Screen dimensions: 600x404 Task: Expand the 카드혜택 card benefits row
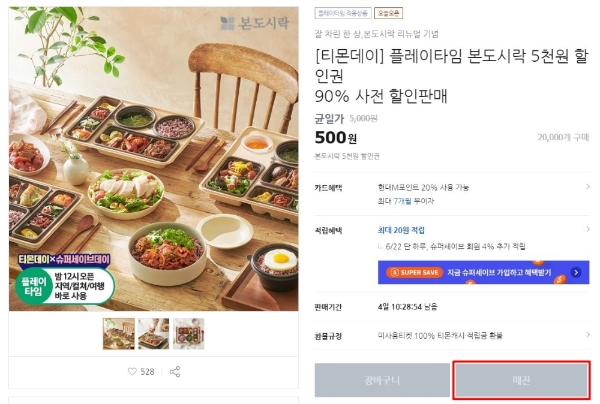click(x=586, y=187)
